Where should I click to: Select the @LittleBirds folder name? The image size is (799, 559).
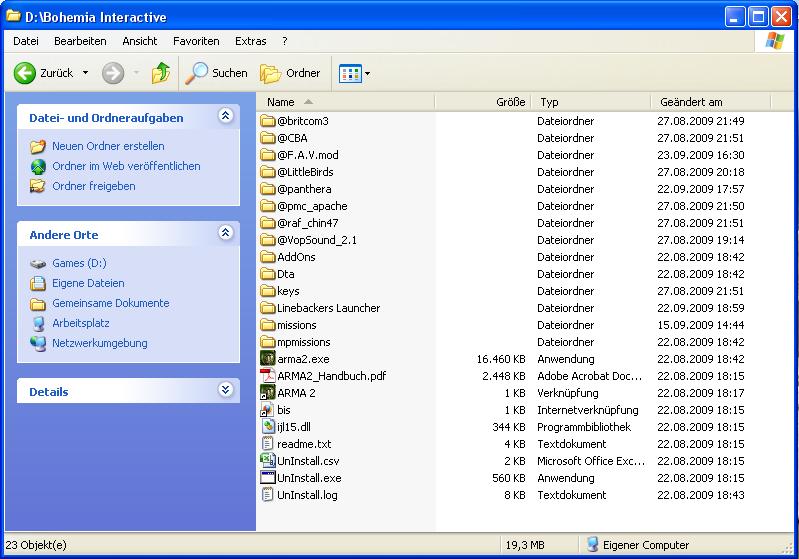click(x=305, y=172)
